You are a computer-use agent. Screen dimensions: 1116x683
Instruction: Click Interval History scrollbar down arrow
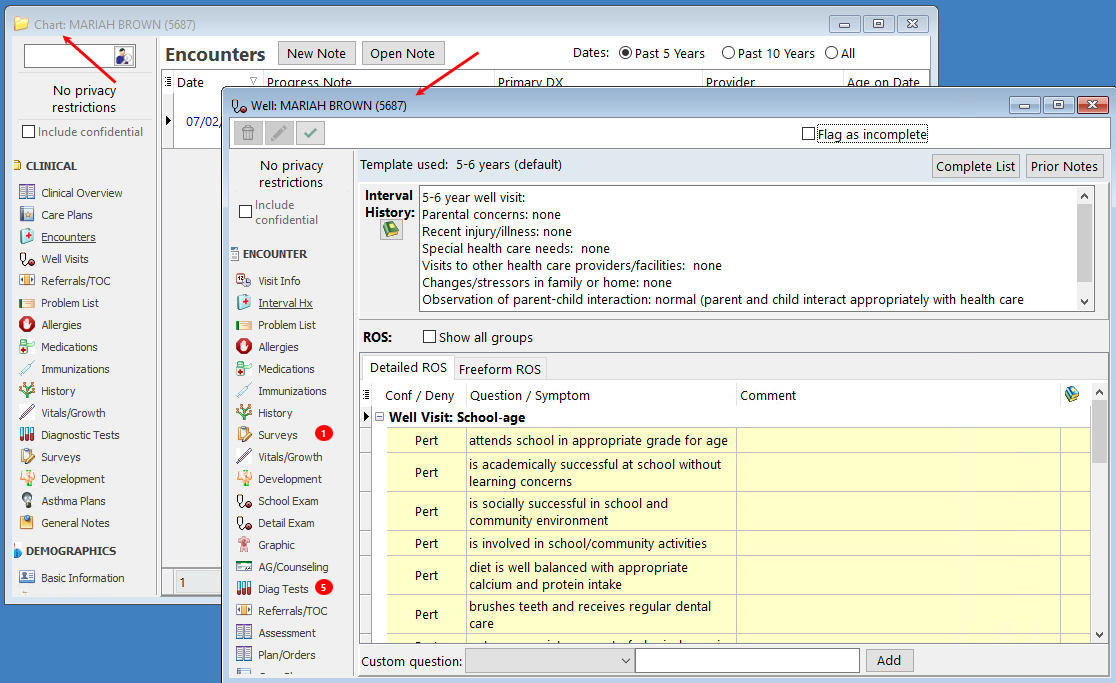pos(1084,302)
